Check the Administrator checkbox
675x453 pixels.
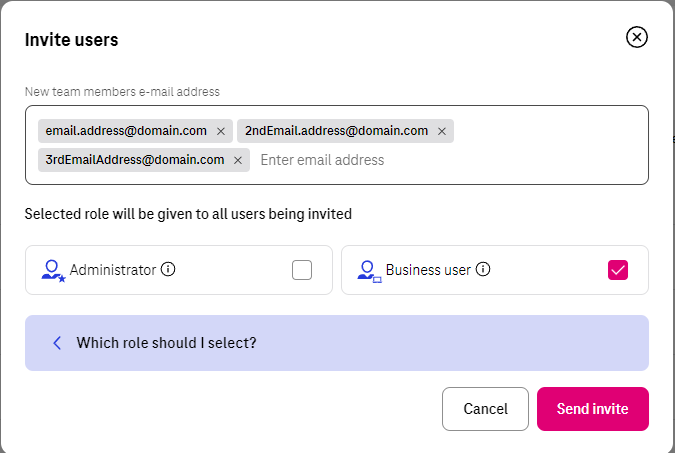pos(302,270)
